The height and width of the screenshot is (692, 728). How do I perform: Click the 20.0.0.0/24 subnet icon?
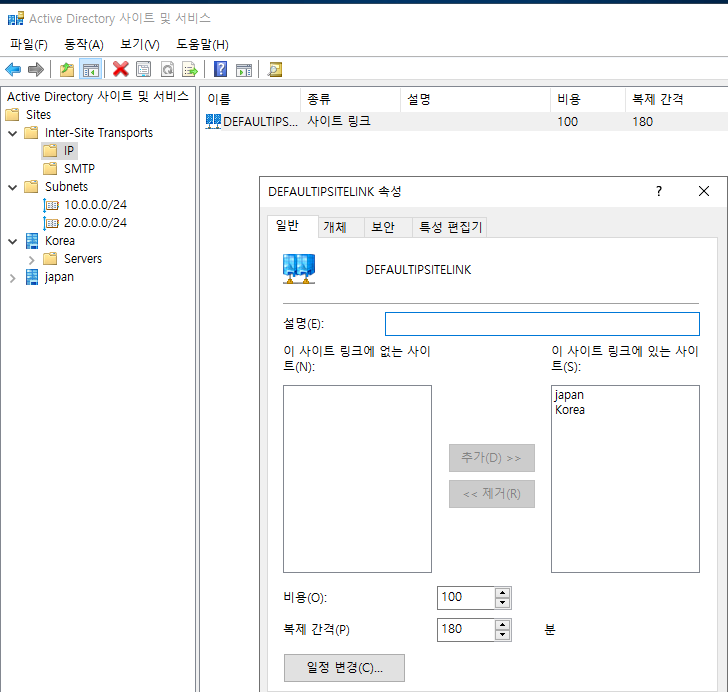(51, 223)
